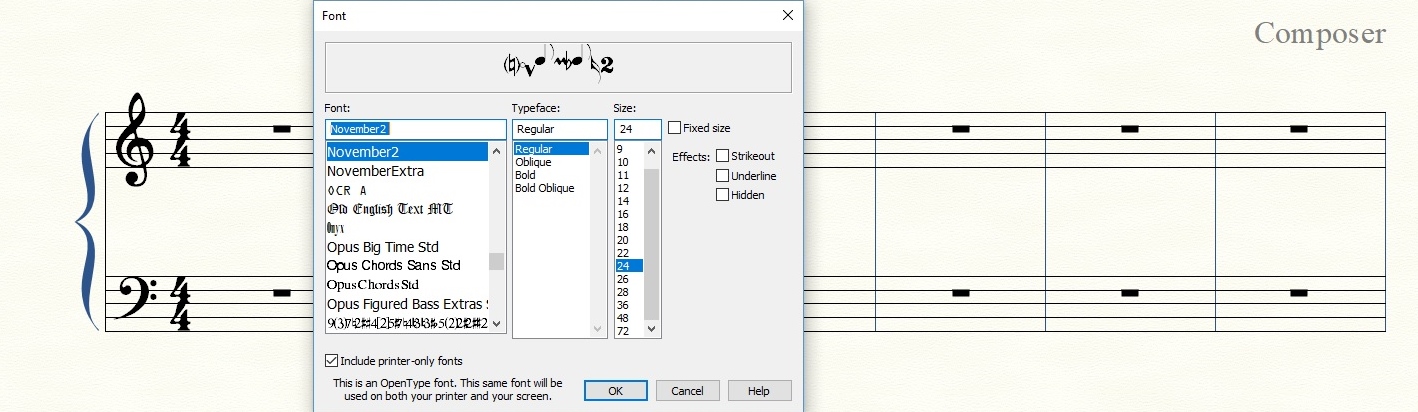The height and width of the screenshot is (412, 1418).
Task: Click the blue brace joining the staves
Action: 89,222
